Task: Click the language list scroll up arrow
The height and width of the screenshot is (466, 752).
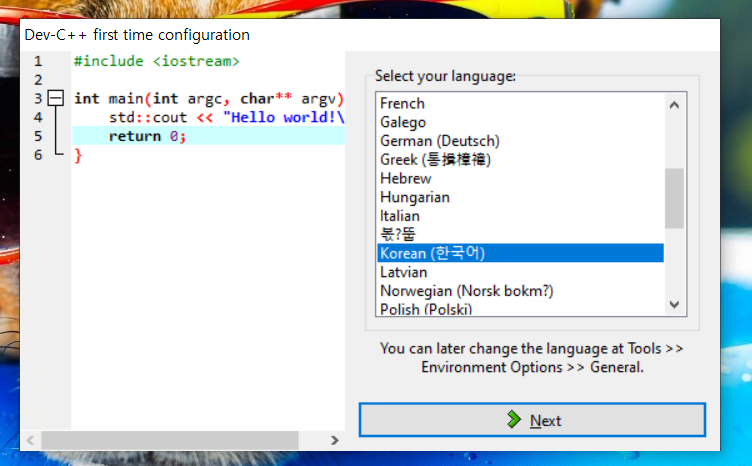Action: tap(674, 105)
